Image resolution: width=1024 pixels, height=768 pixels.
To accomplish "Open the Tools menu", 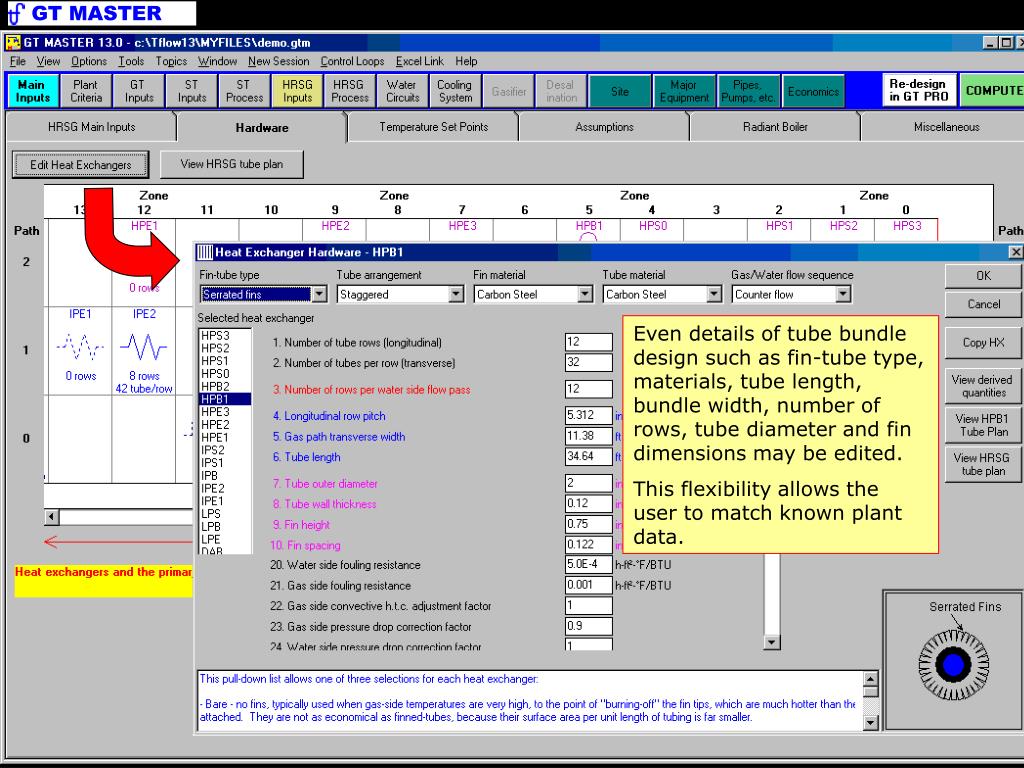I will (131, 61).
